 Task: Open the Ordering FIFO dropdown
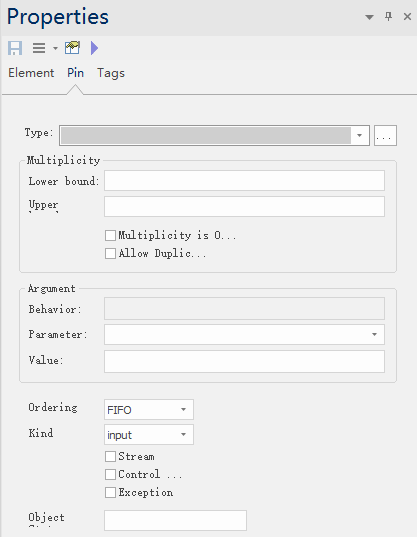coord(149,409)
